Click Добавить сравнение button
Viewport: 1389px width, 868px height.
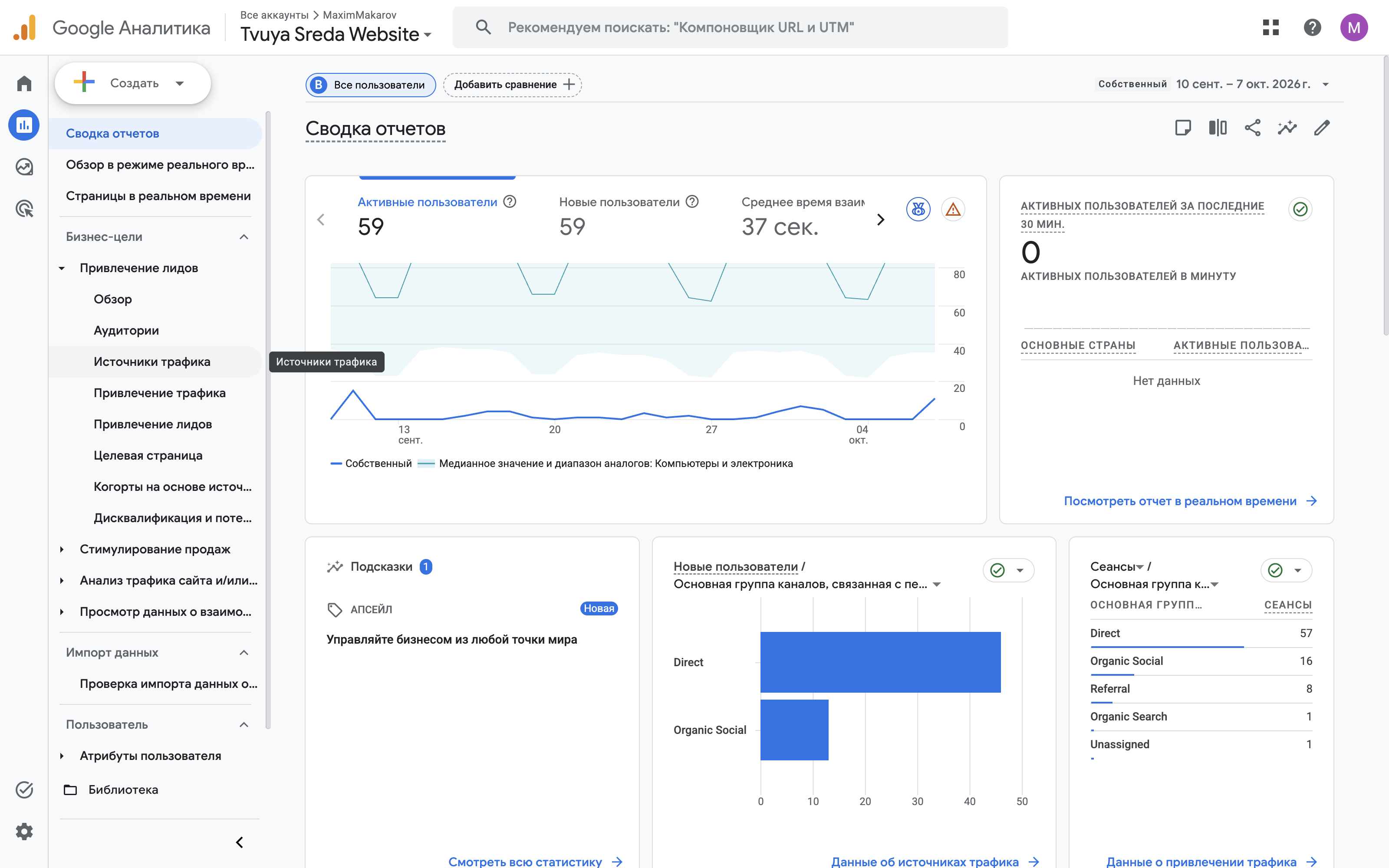[x=513, y=84]
